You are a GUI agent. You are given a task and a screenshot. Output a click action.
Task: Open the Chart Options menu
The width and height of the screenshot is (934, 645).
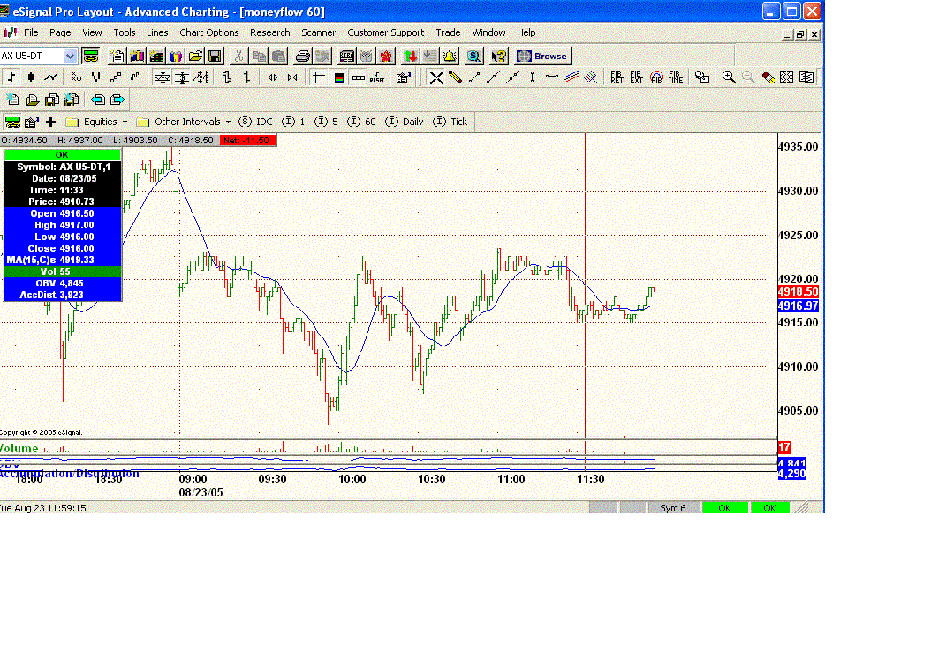point(208,33)
